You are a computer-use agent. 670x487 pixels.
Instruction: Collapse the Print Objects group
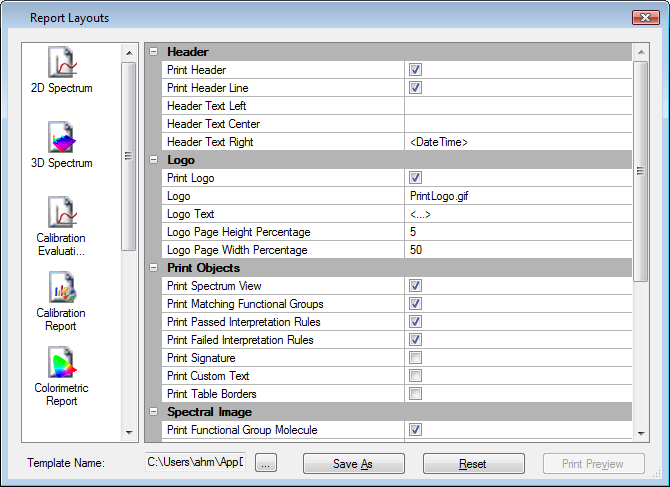153,268
